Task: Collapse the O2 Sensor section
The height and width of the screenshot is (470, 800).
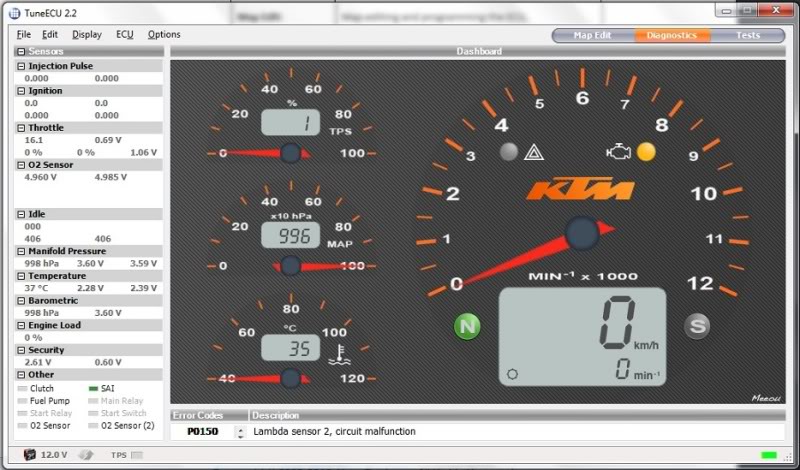Action: click(21, 165)
